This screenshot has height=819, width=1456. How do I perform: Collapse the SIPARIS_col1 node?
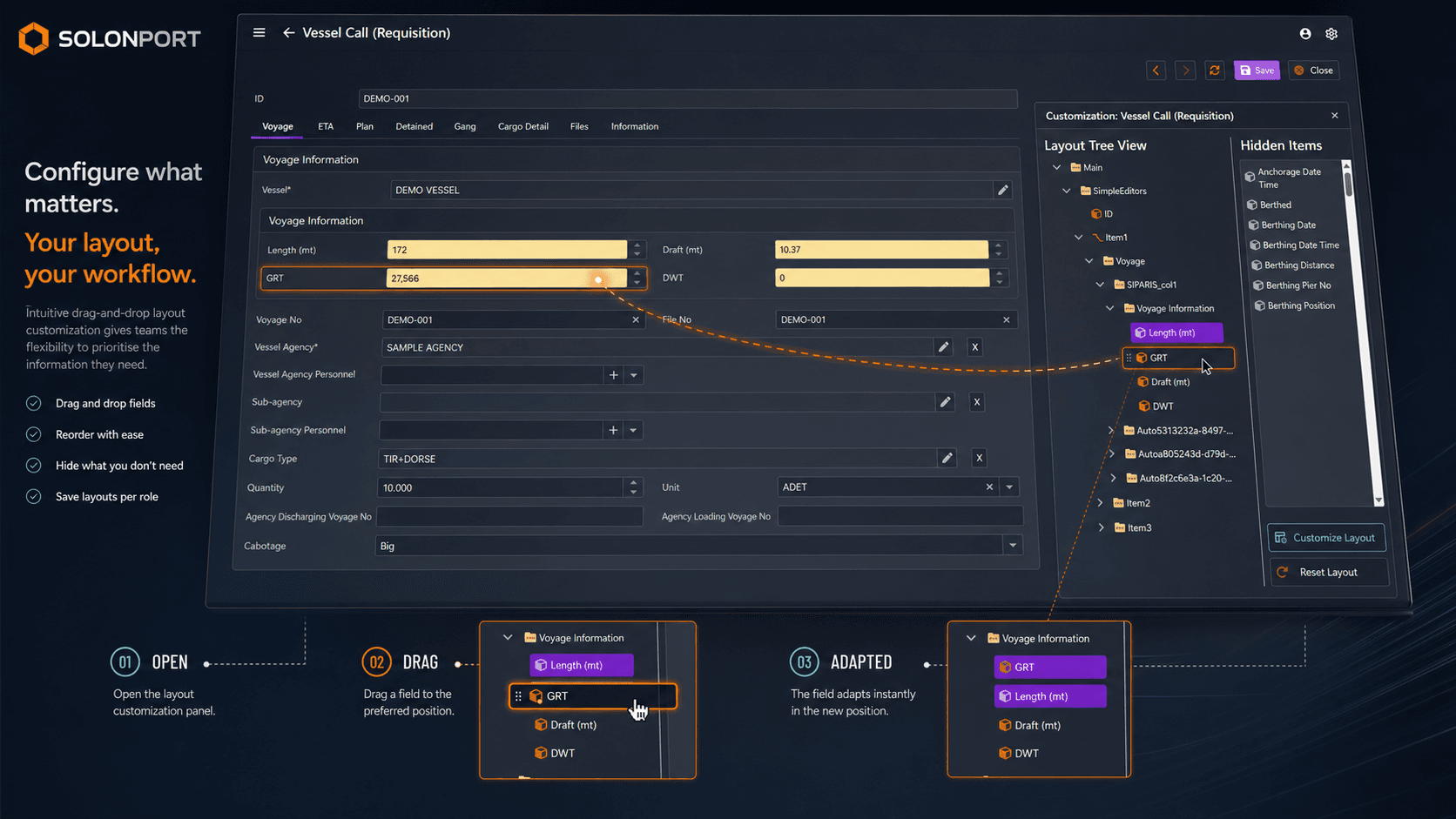(x=1100, y=285)
